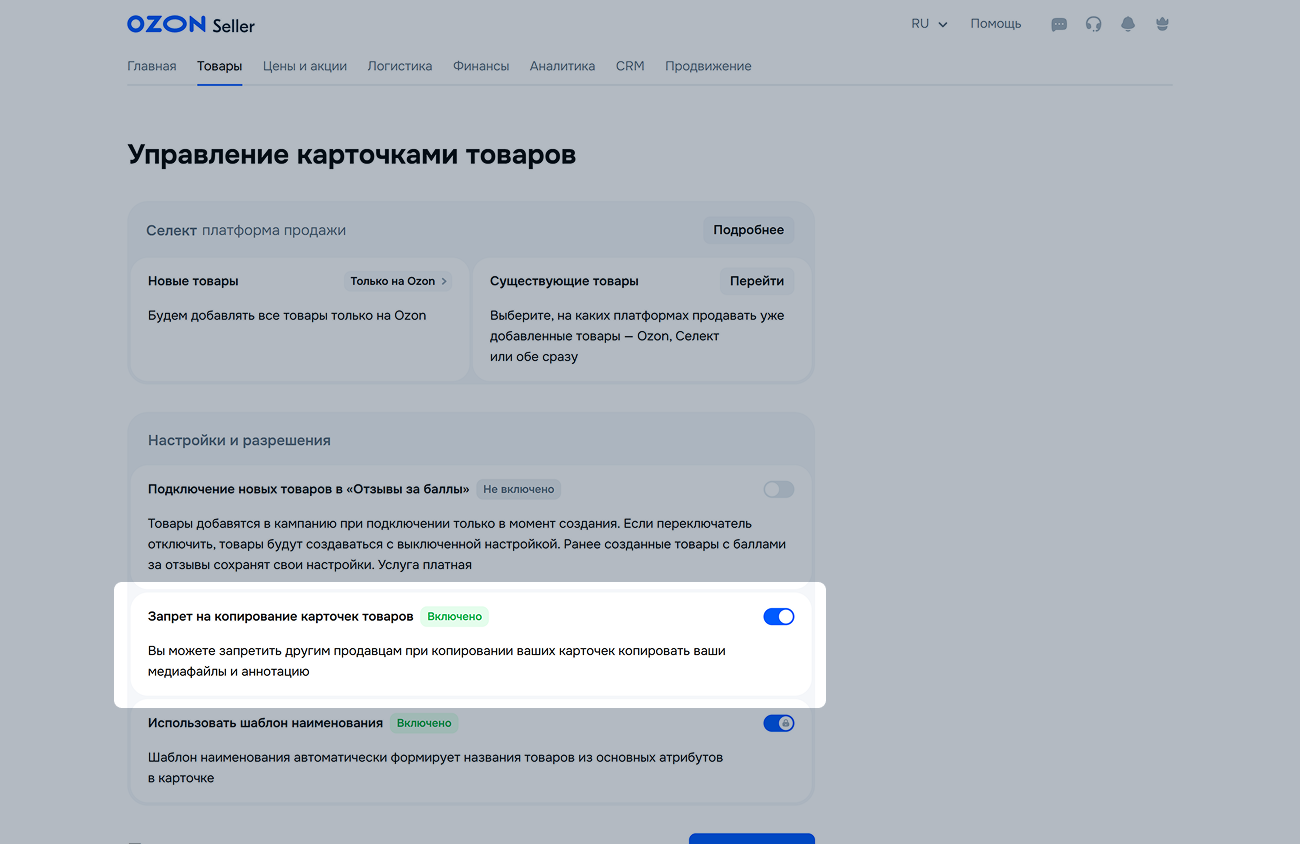1300x844 pixels.
Task: Enable «Отзывы за баллы» toggle for new products
Action: (x=778, y=489)
